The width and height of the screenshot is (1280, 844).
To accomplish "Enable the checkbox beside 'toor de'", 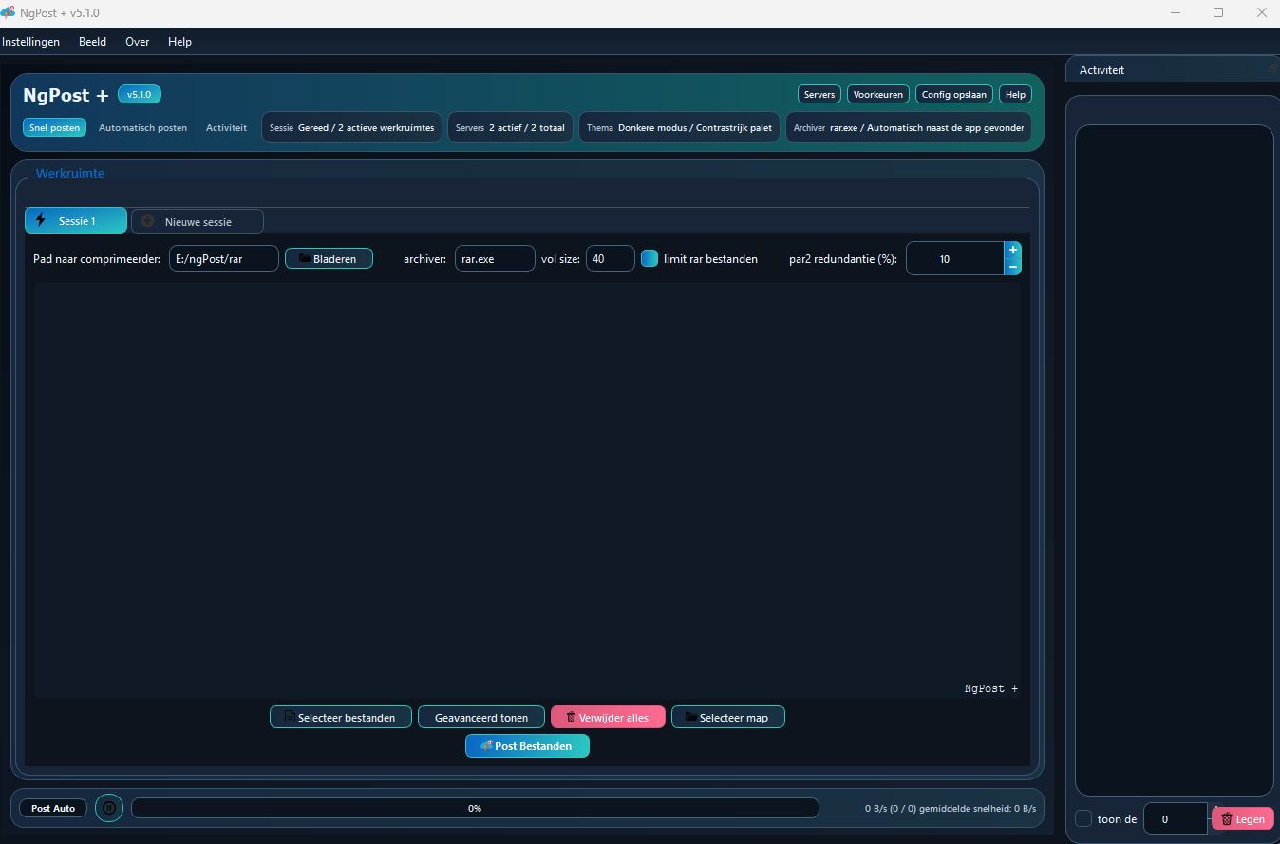I will pyautogui.click(x=1083, y=819).
